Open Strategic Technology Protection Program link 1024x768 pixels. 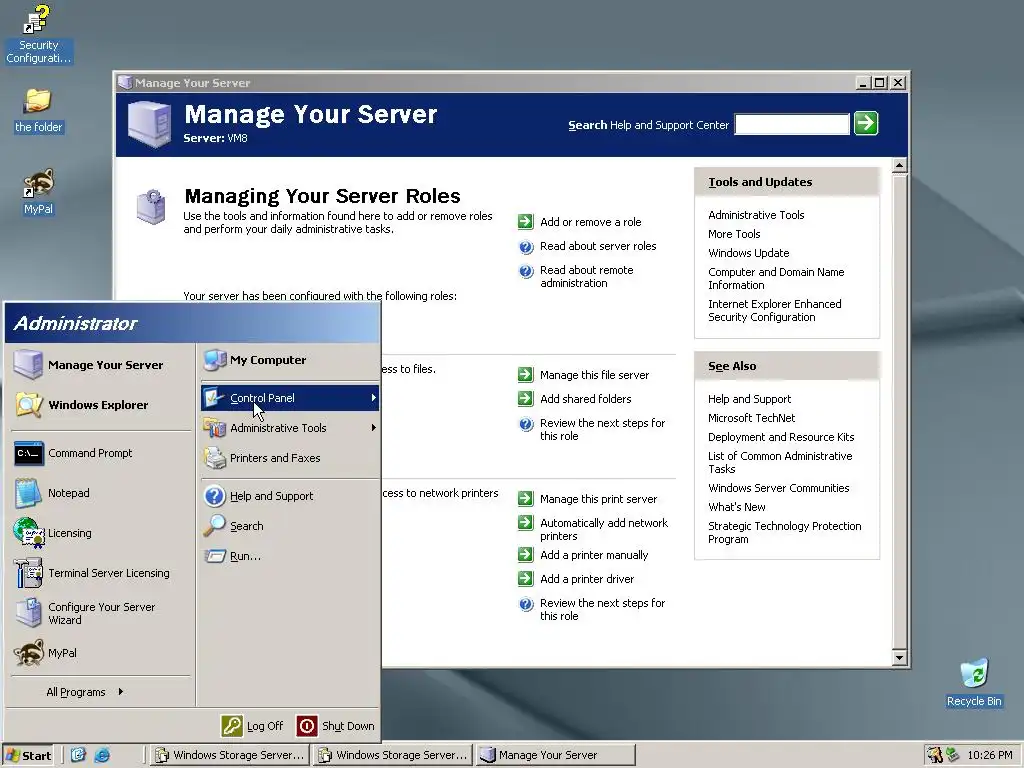784,532
